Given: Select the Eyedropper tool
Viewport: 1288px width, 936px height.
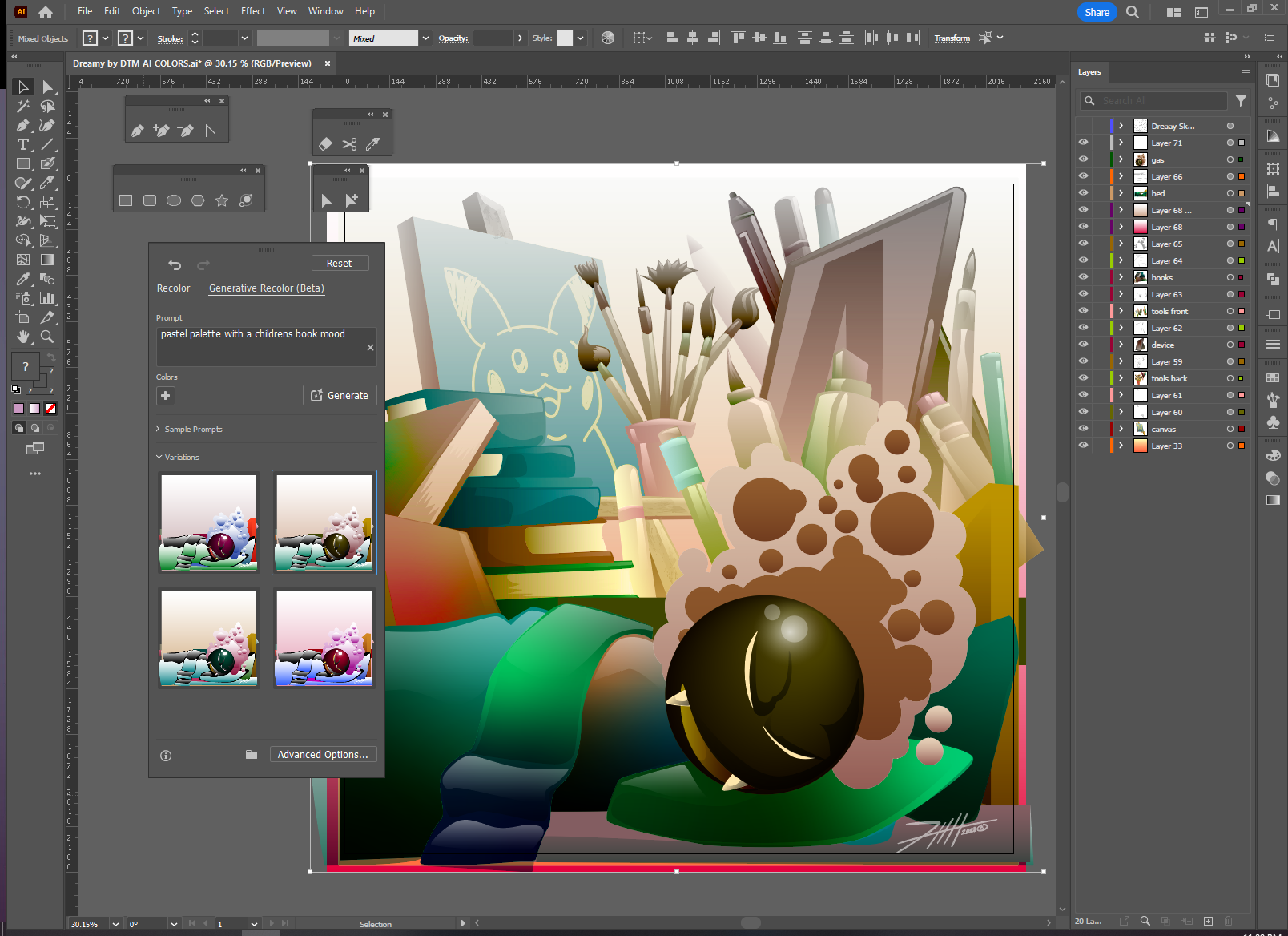Looking at the screenshot, I should pyautogui.click(x=23, y=280).
